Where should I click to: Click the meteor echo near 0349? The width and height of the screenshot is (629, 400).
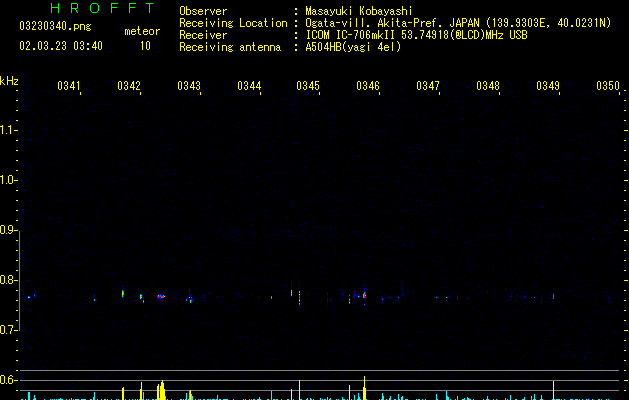click(x=554, y=296)
